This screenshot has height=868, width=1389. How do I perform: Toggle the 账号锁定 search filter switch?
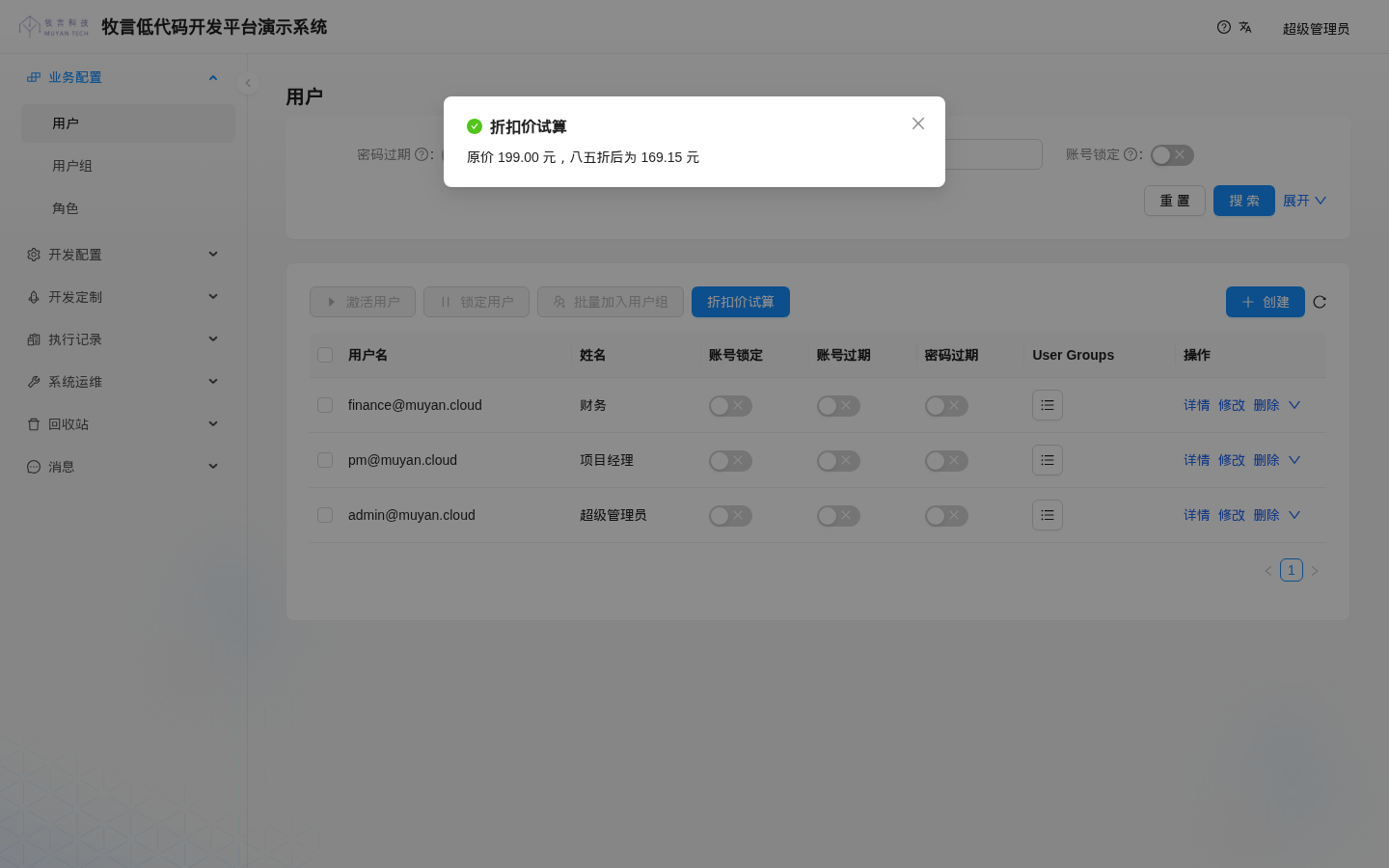(x=1172, y=155)
